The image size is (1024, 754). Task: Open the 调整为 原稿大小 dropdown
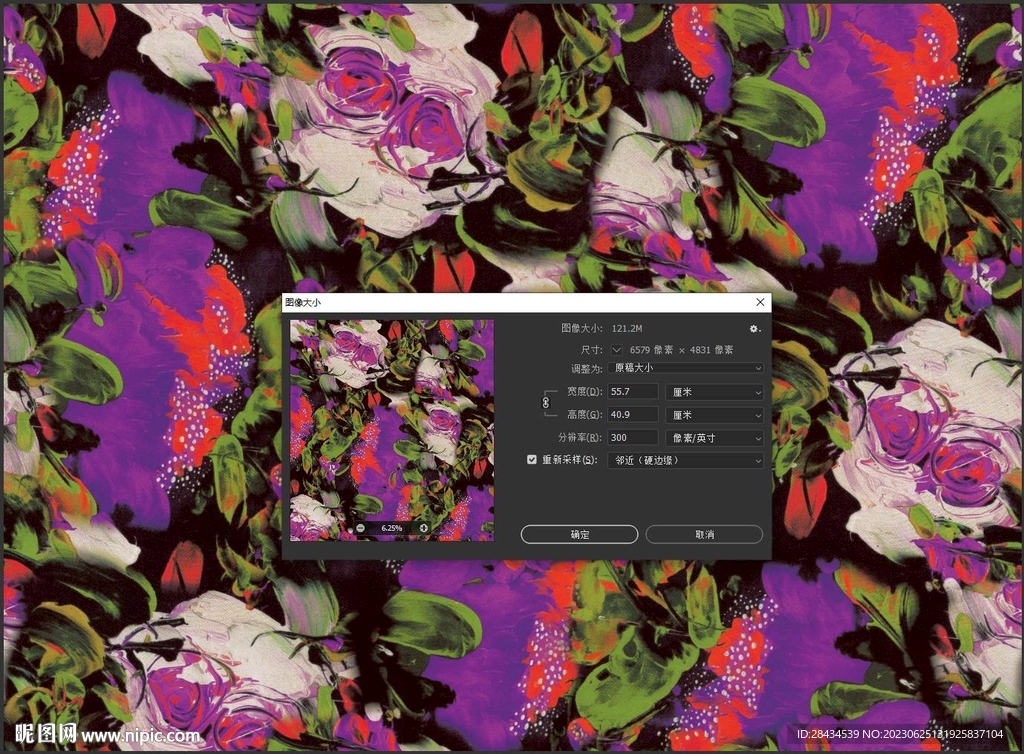tap(686, 368)
